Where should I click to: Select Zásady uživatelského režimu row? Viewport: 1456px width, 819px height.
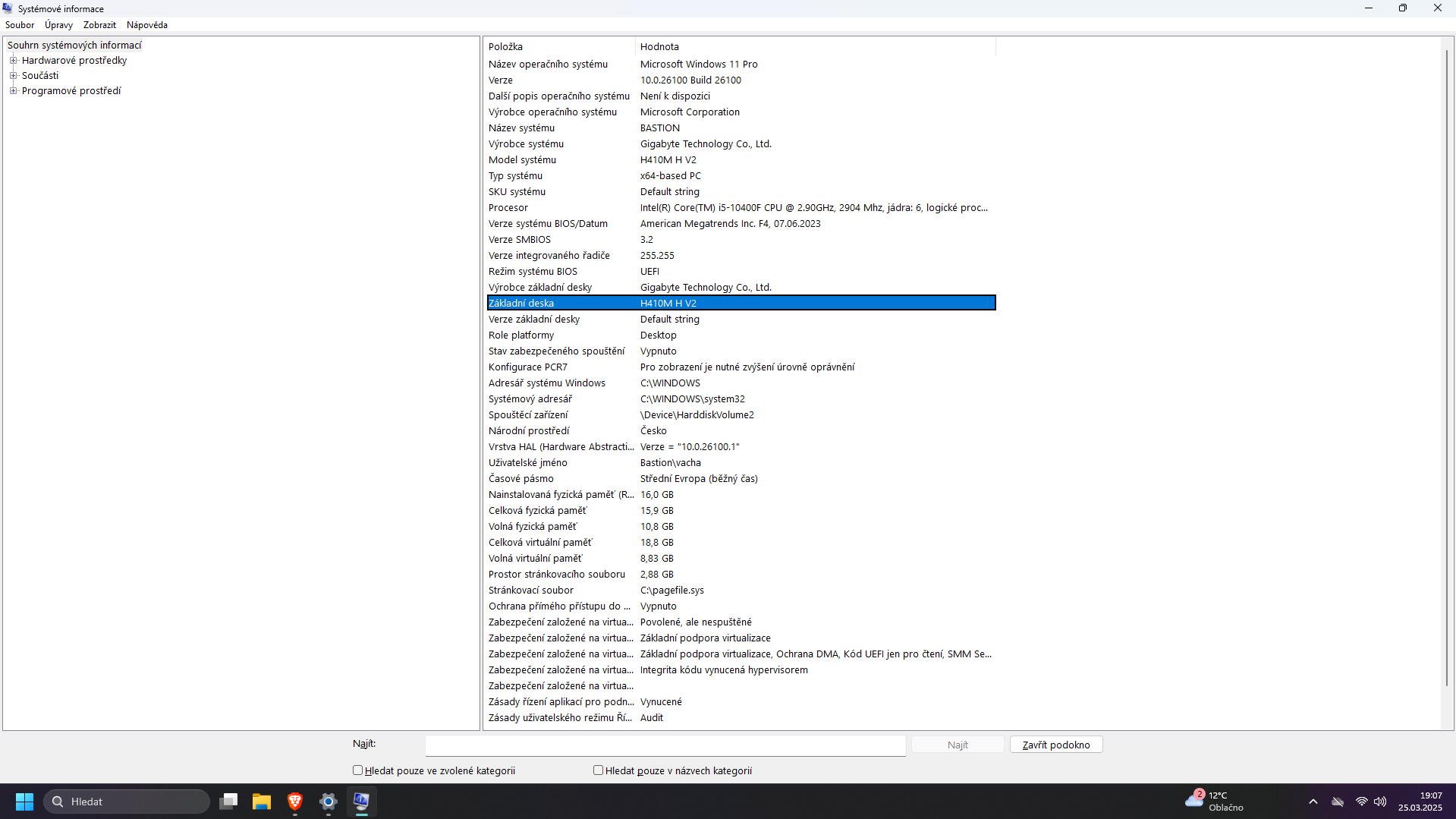[x=741, y=718]
